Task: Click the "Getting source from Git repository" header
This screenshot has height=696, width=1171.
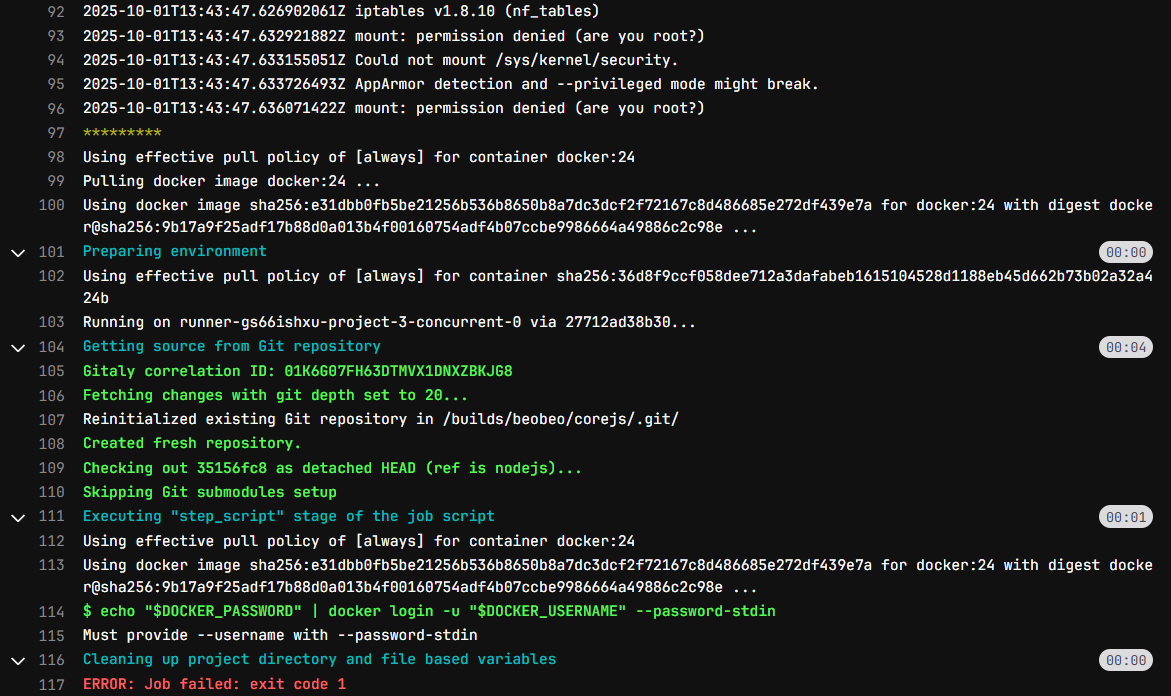Action: 231,346
